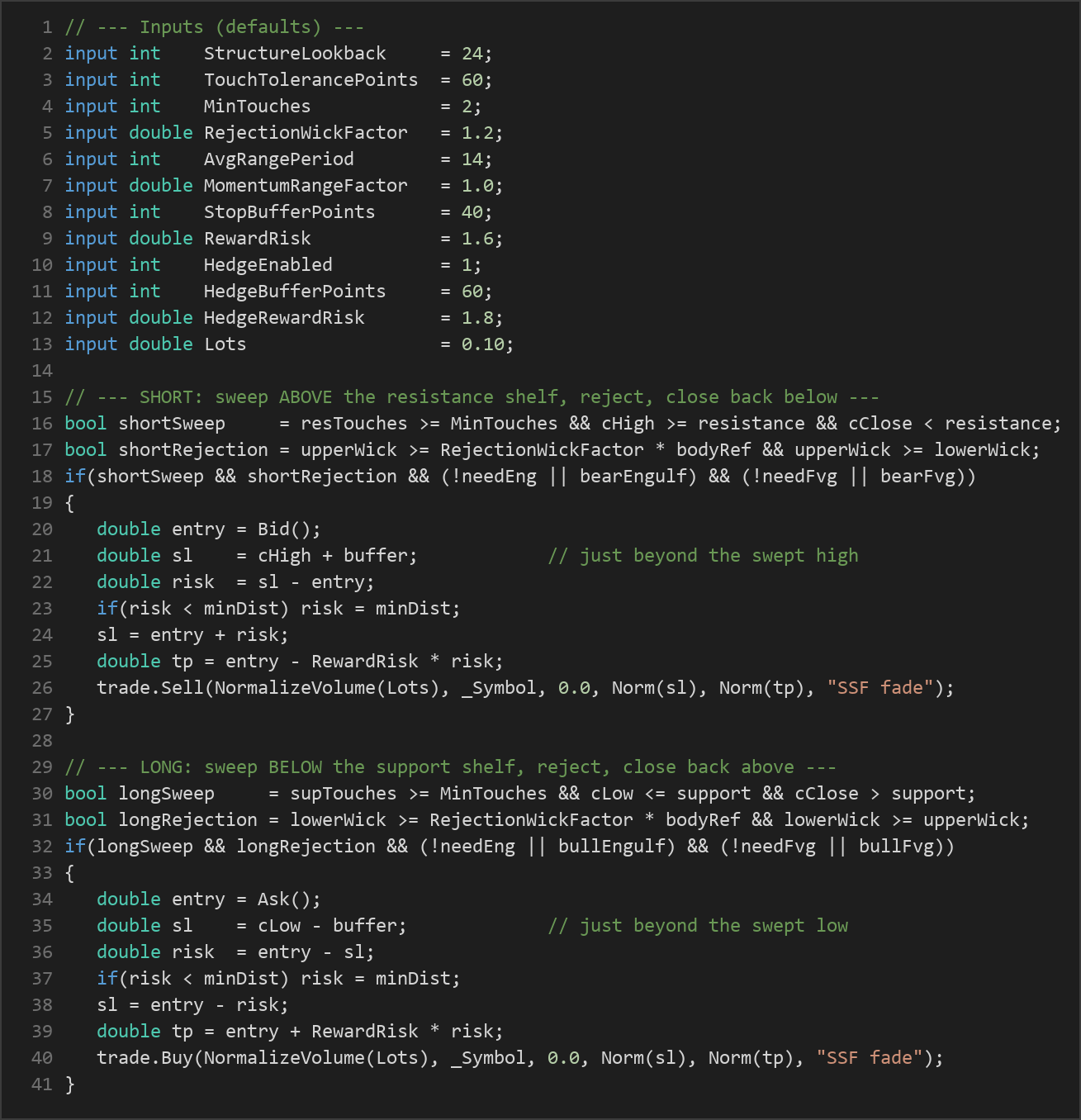Click the value '0.10' on line 13
The image size is (1081, 1120).
click(482, 344)
